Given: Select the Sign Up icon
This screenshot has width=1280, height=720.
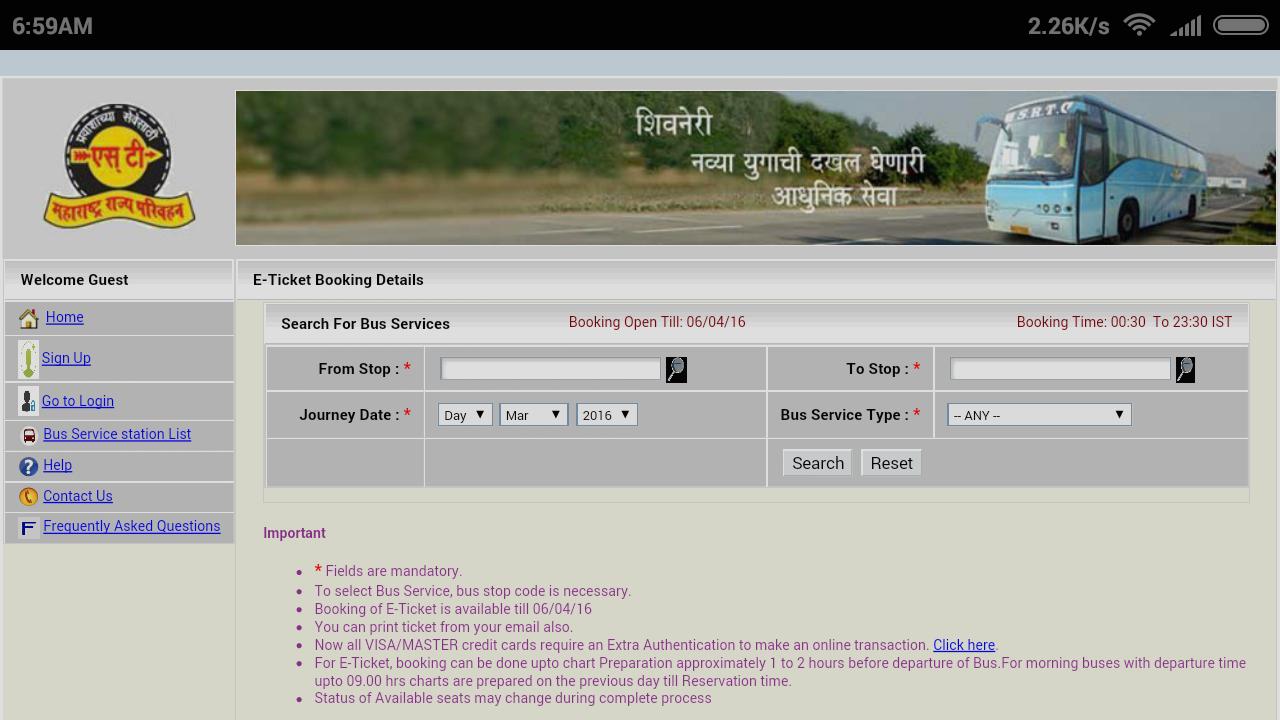Looking at the screenshot, I should click(x=29, y=358).
